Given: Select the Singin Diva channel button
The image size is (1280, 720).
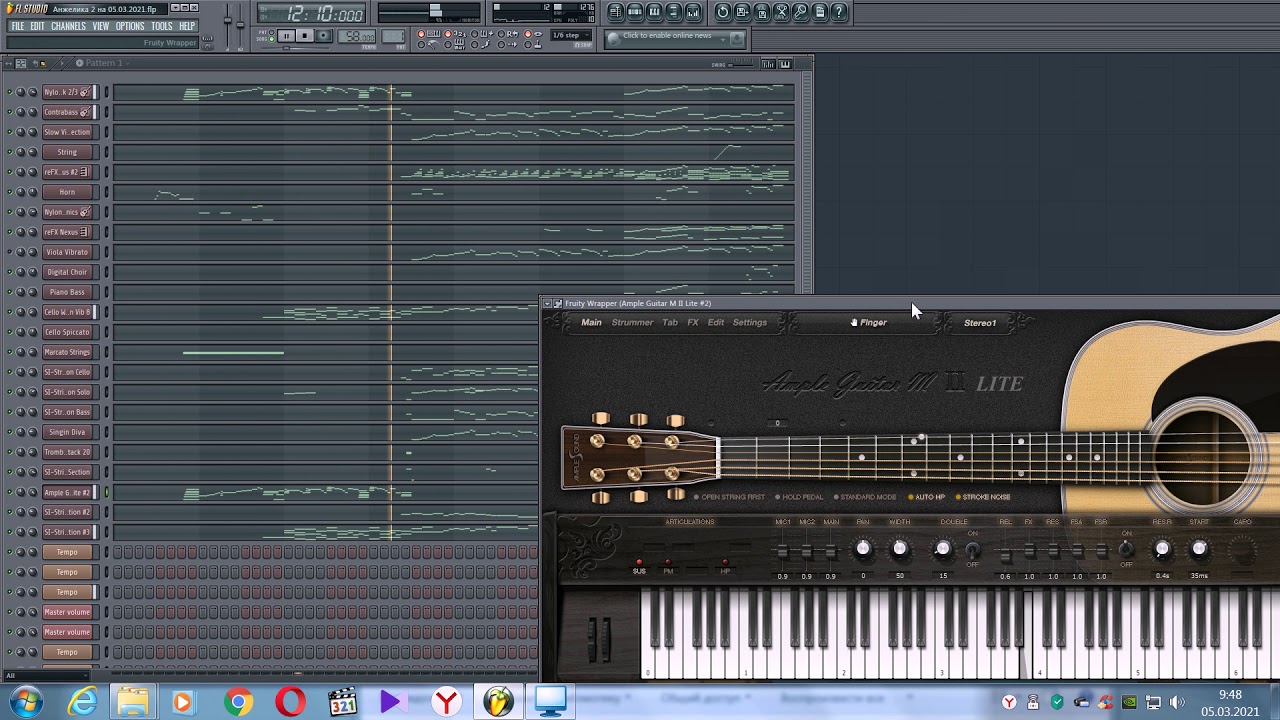Looking at the screenshot, I should click(x=67, y=432).
